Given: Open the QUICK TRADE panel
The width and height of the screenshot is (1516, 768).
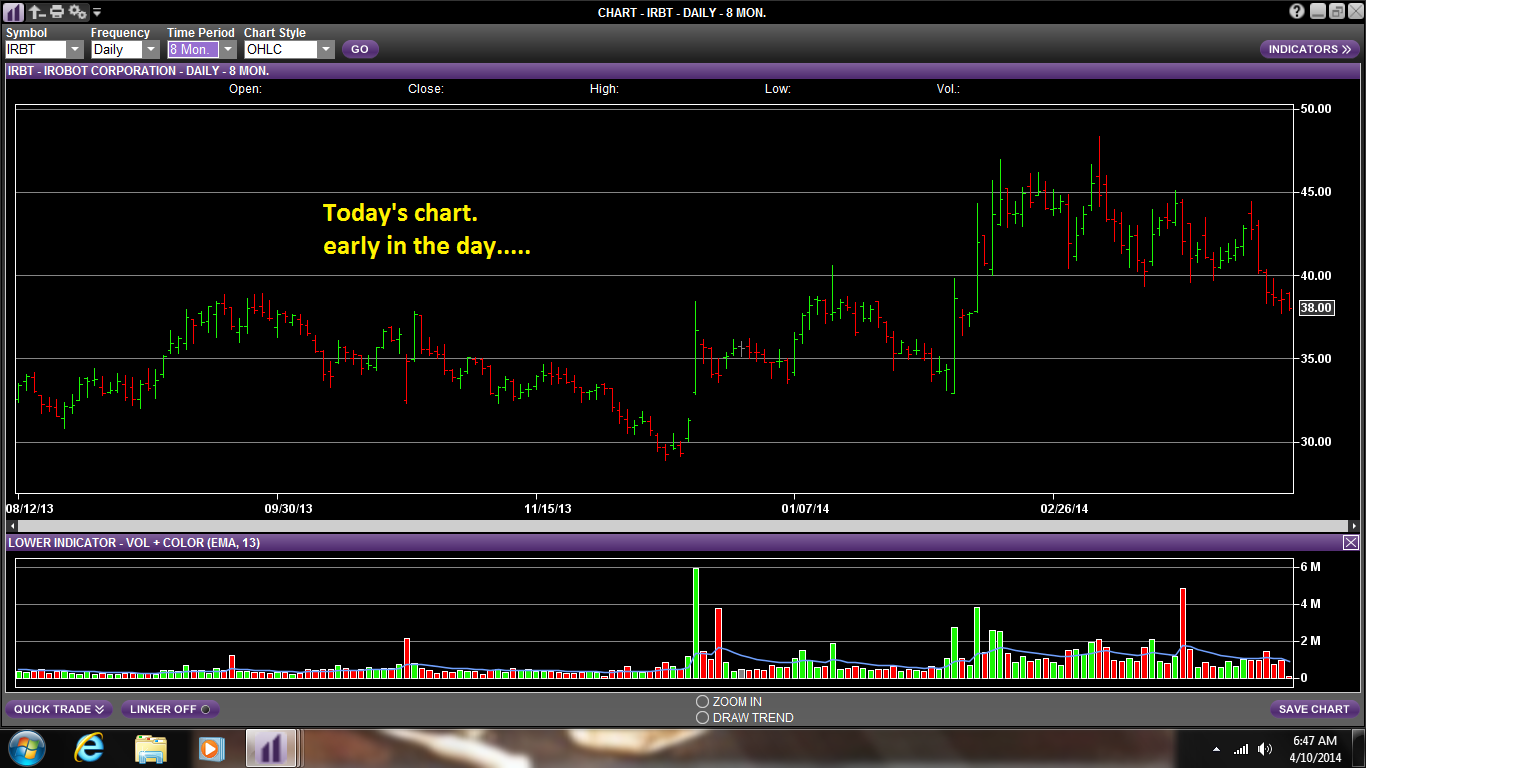Looking at the screenshot, I should coord(59,709).
